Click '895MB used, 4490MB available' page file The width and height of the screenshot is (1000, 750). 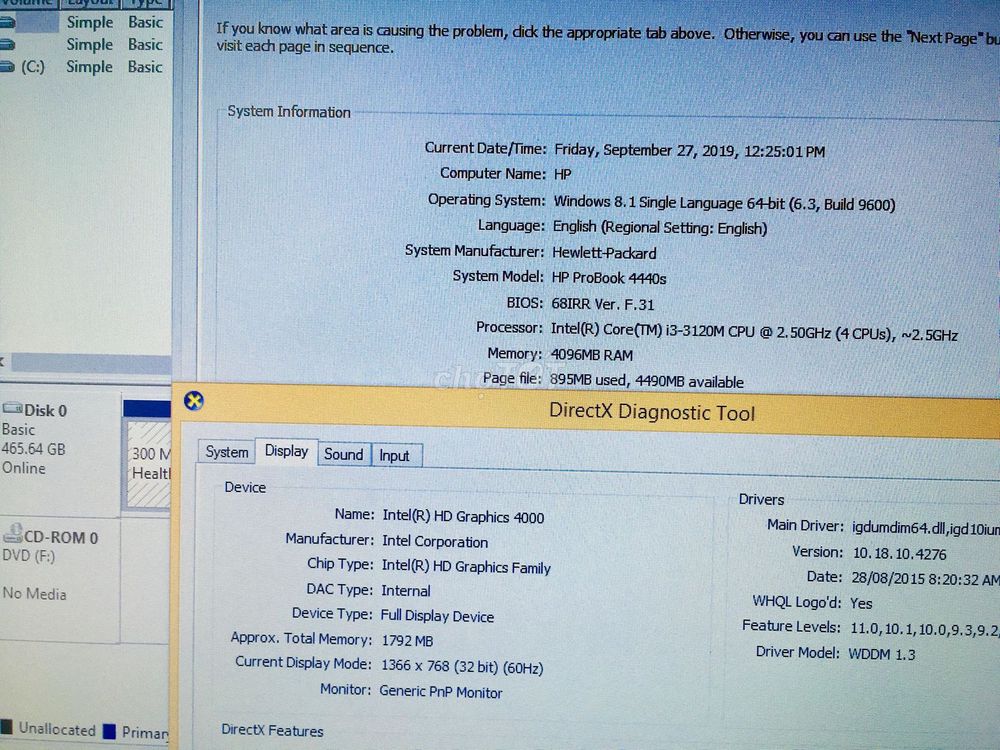pos(647,381)
